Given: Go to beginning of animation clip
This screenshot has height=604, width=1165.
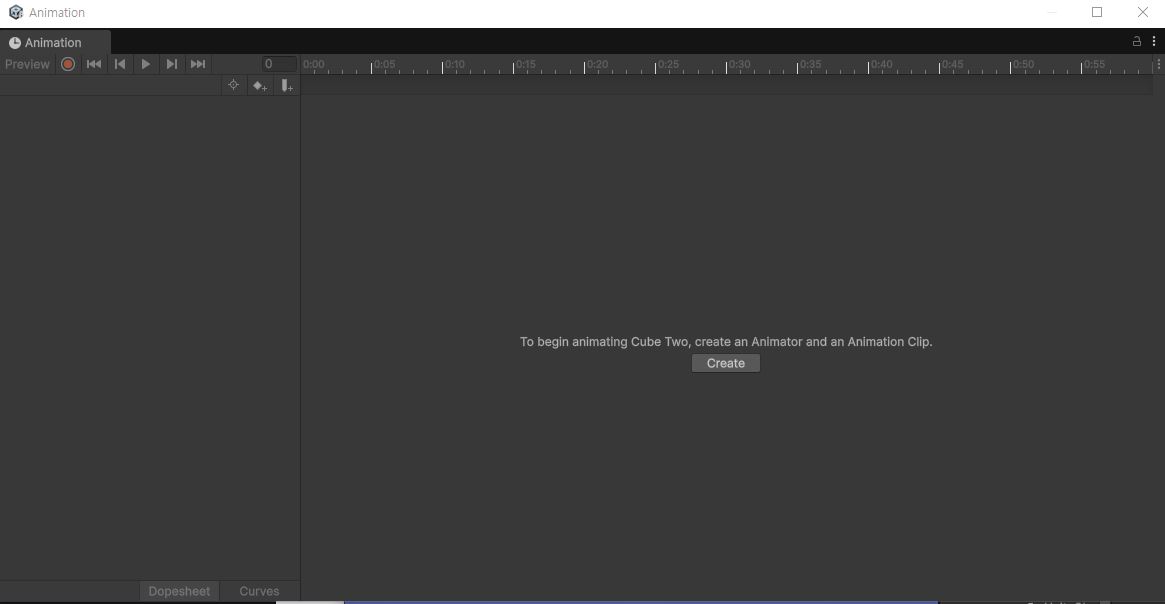Looking at the screenshot, I should click(94, 64).
